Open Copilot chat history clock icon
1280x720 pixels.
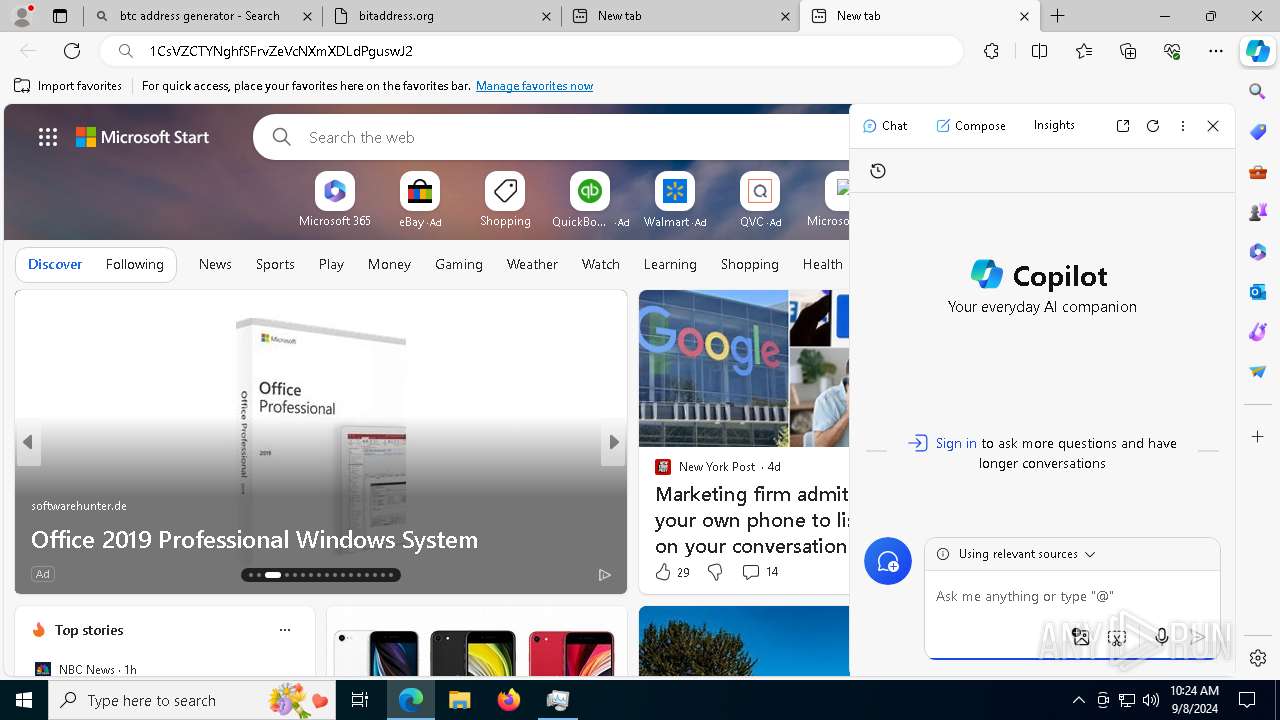(878, 171)
